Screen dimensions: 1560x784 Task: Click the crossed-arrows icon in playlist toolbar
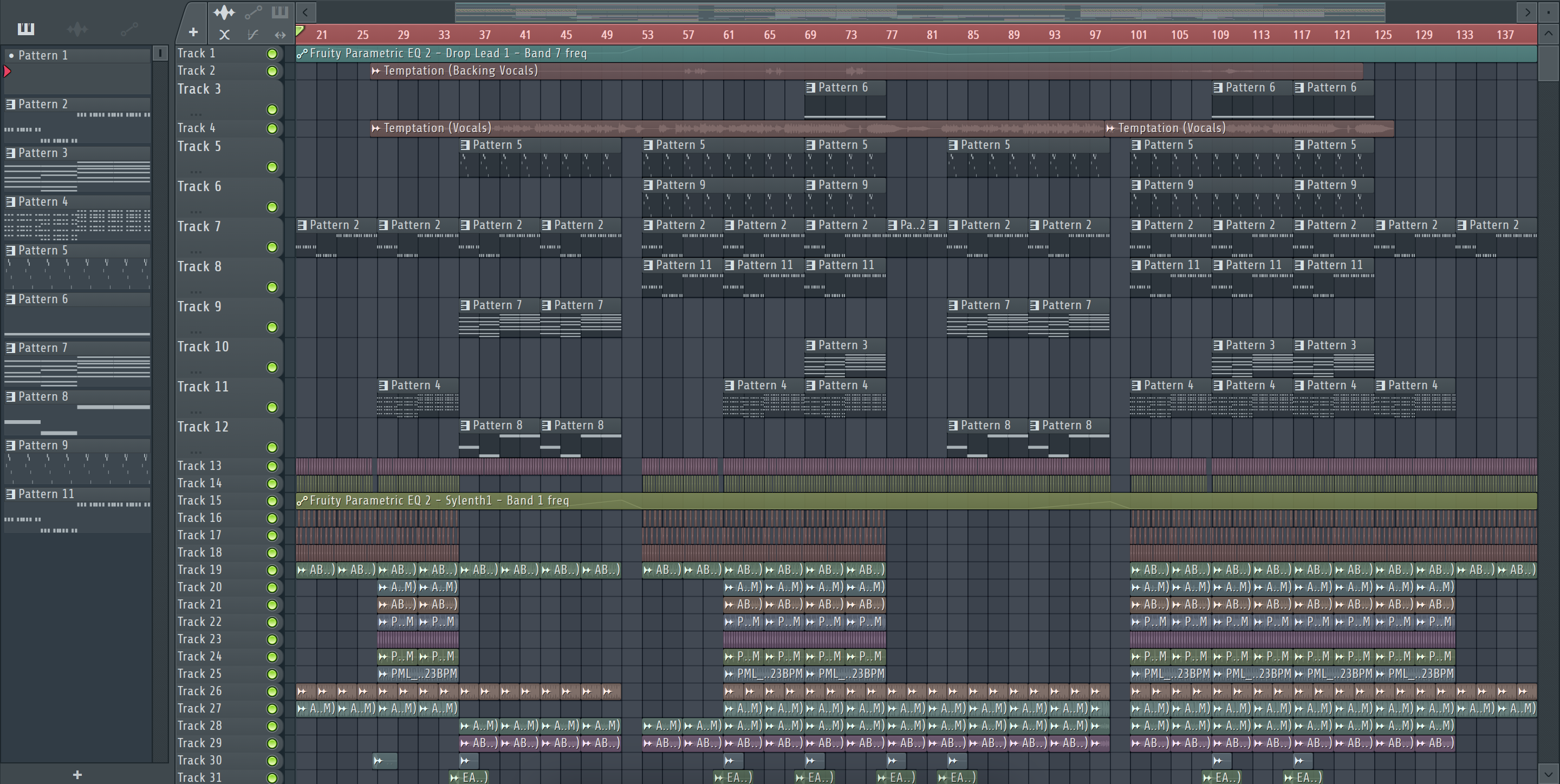coord(224,35)
